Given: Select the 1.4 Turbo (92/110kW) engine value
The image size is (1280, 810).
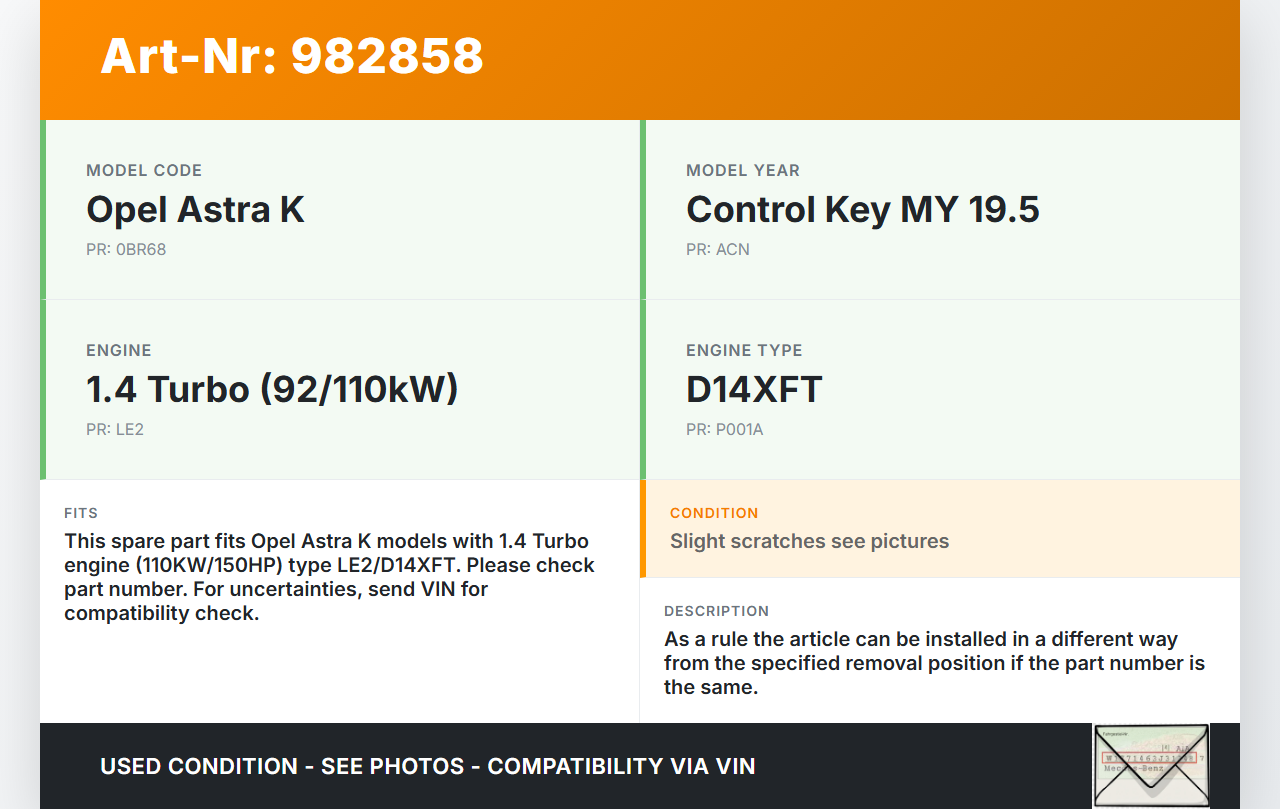Looking at the screenshot, I should [272, 390].
